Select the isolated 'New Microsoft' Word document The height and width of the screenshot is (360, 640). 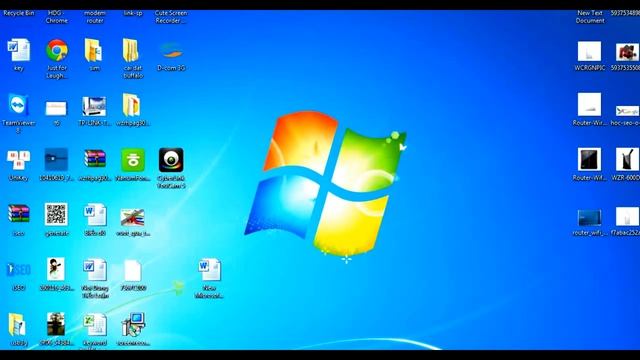pyautogui.click(x=209, y=270)
